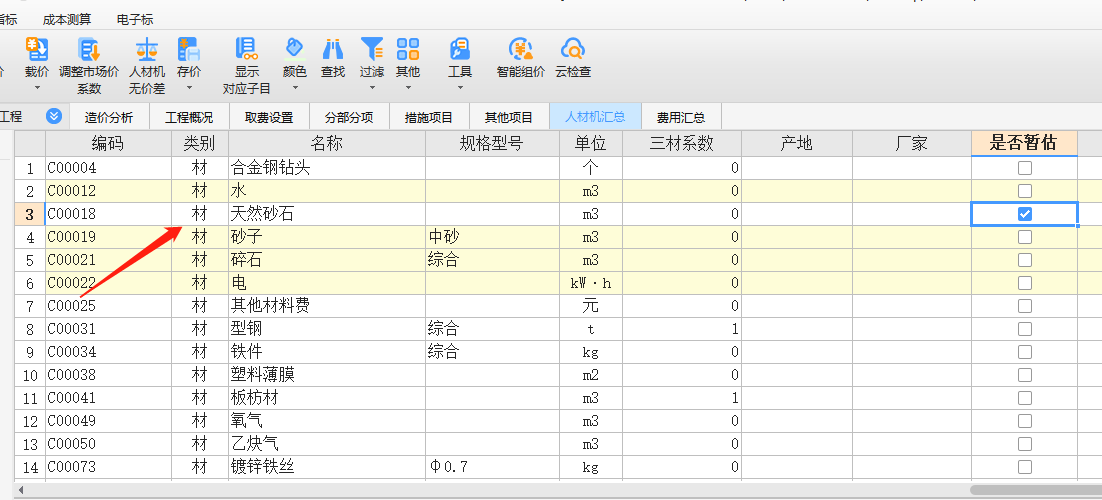The height and width of the screenshot is (500, 1102).
Task: Switch to the 费用汇总 tab
Action: 681,117
